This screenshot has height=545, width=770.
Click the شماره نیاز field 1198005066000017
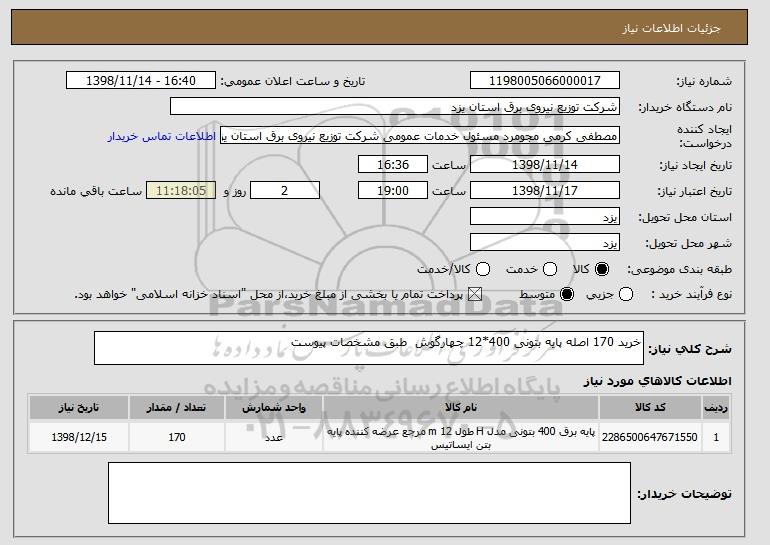[545, 81]
